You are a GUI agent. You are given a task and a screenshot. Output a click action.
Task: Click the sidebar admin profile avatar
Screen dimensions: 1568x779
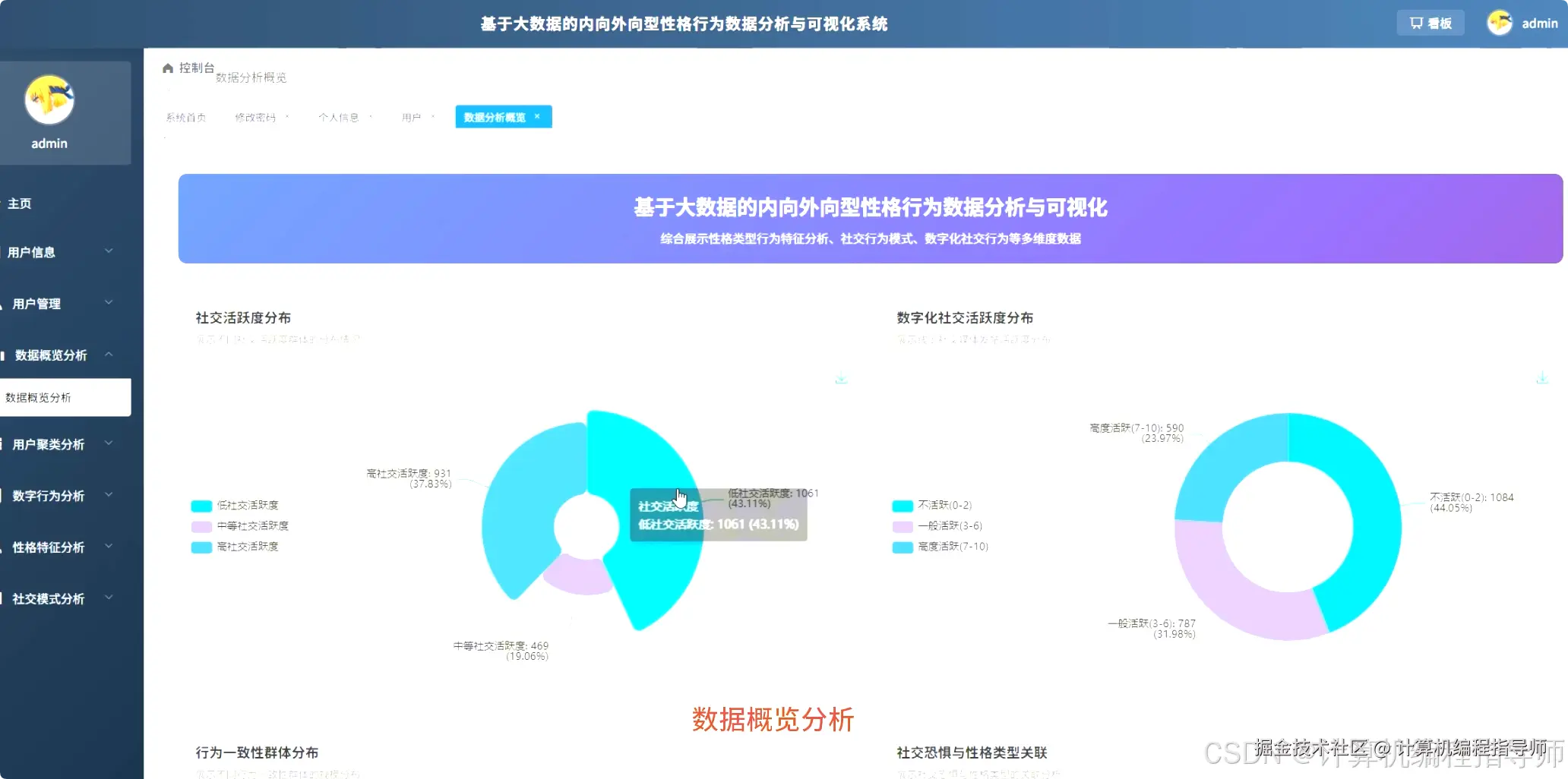(x=49, y=99)
